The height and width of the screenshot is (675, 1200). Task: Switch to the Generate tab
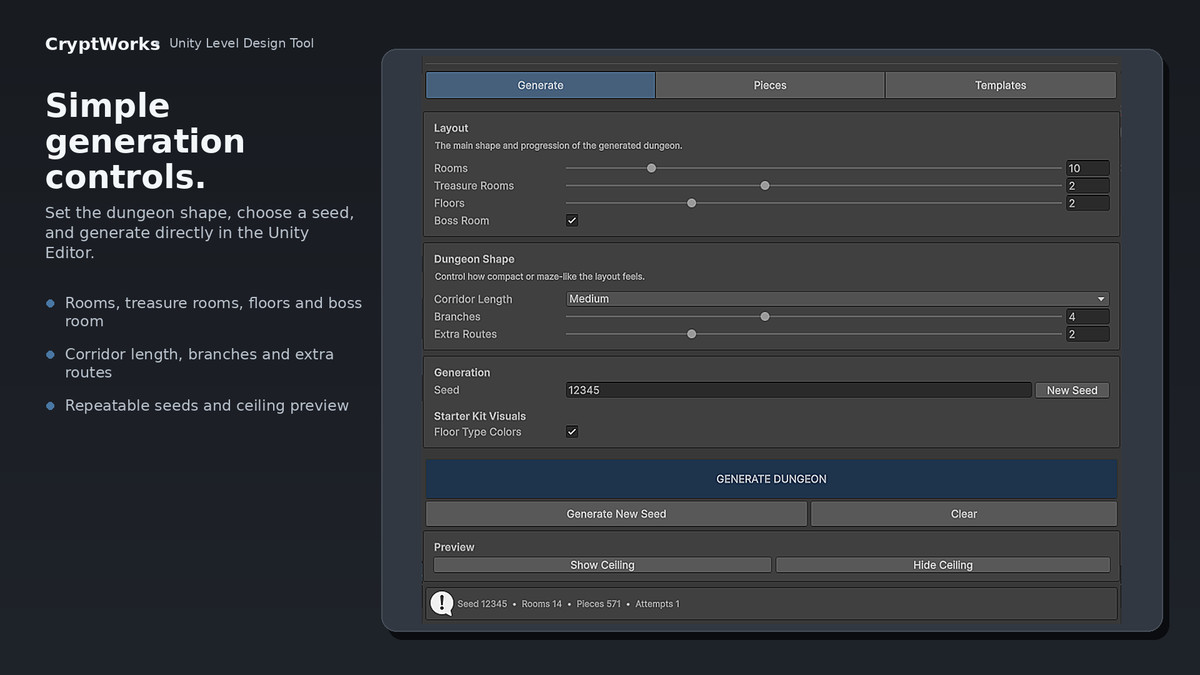pyautogui.click(x=541, y=85)
